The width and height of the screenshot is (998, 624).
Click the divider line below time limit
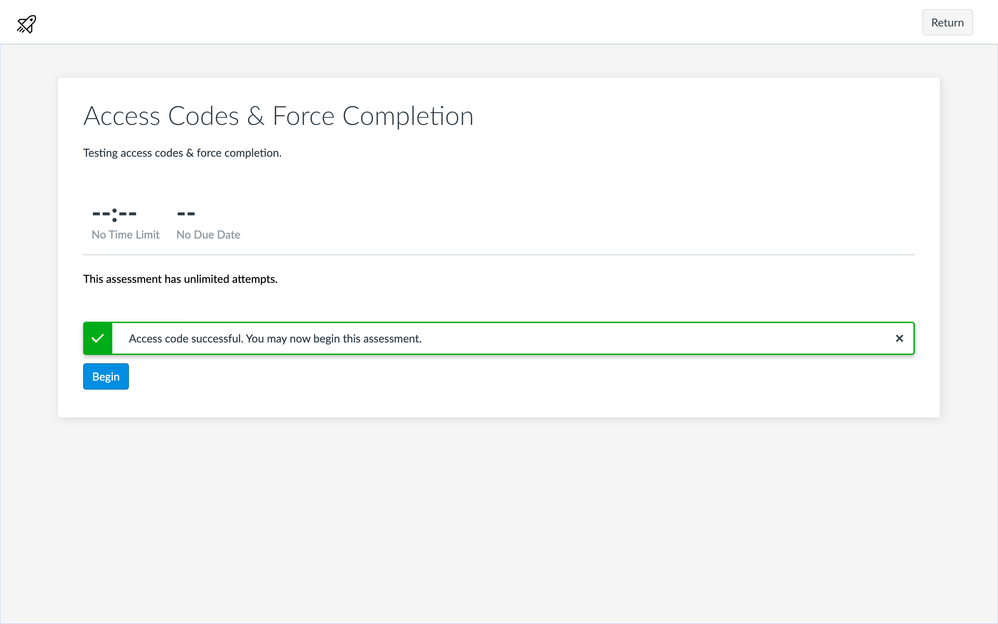[498, 255]
